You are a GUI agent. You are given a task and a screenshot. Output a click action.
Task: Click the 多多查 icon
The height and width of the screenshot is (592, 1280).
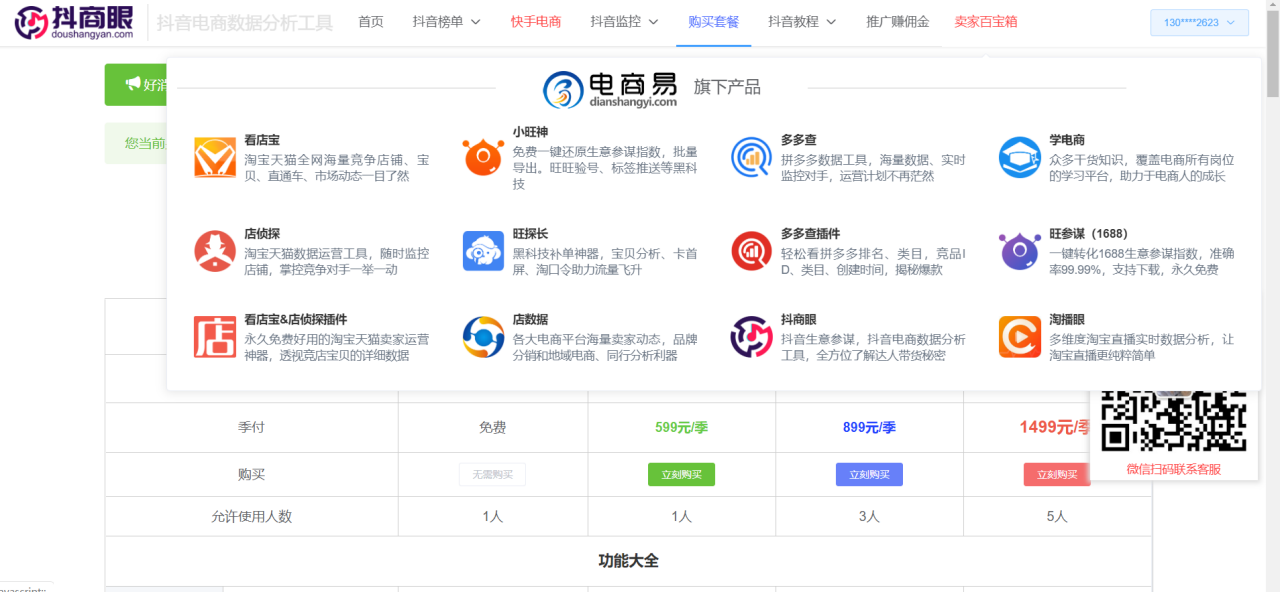(751, 157)
